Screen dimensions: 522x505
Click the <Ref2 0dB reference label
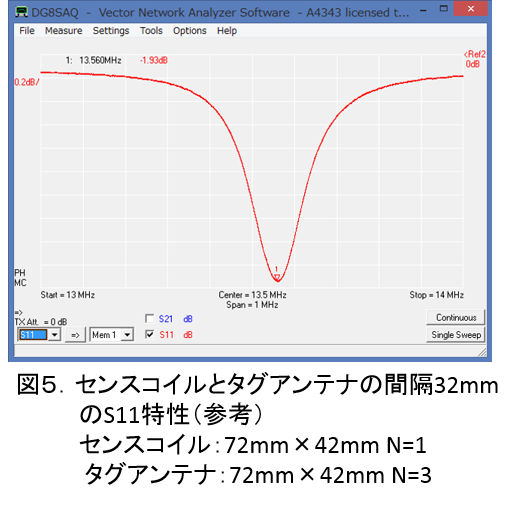475,59
